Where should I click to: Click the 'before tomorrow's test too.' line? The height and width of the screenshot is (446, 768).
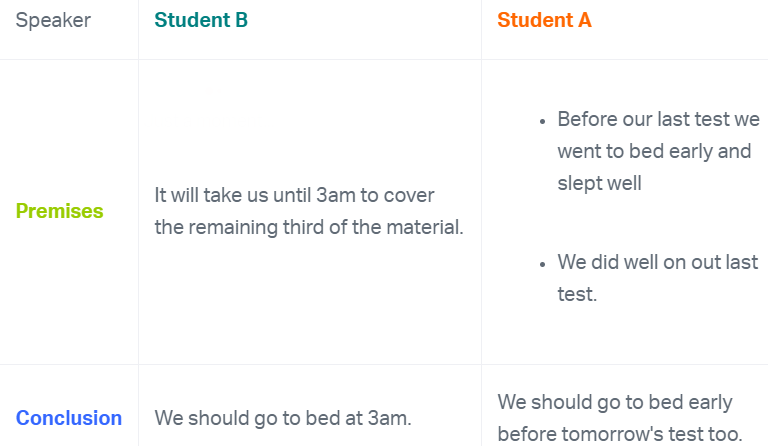619,434
